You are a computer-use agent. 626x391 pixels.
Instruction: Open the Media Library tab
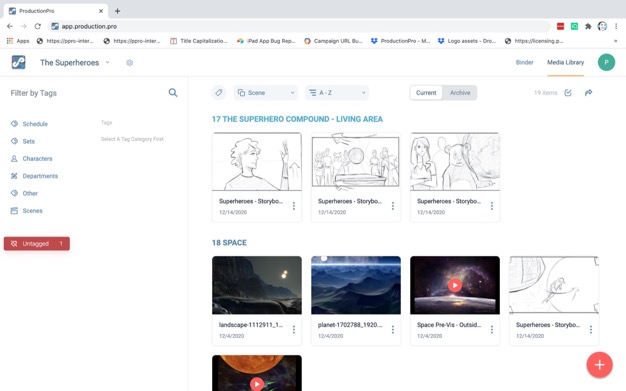(565, 62)
